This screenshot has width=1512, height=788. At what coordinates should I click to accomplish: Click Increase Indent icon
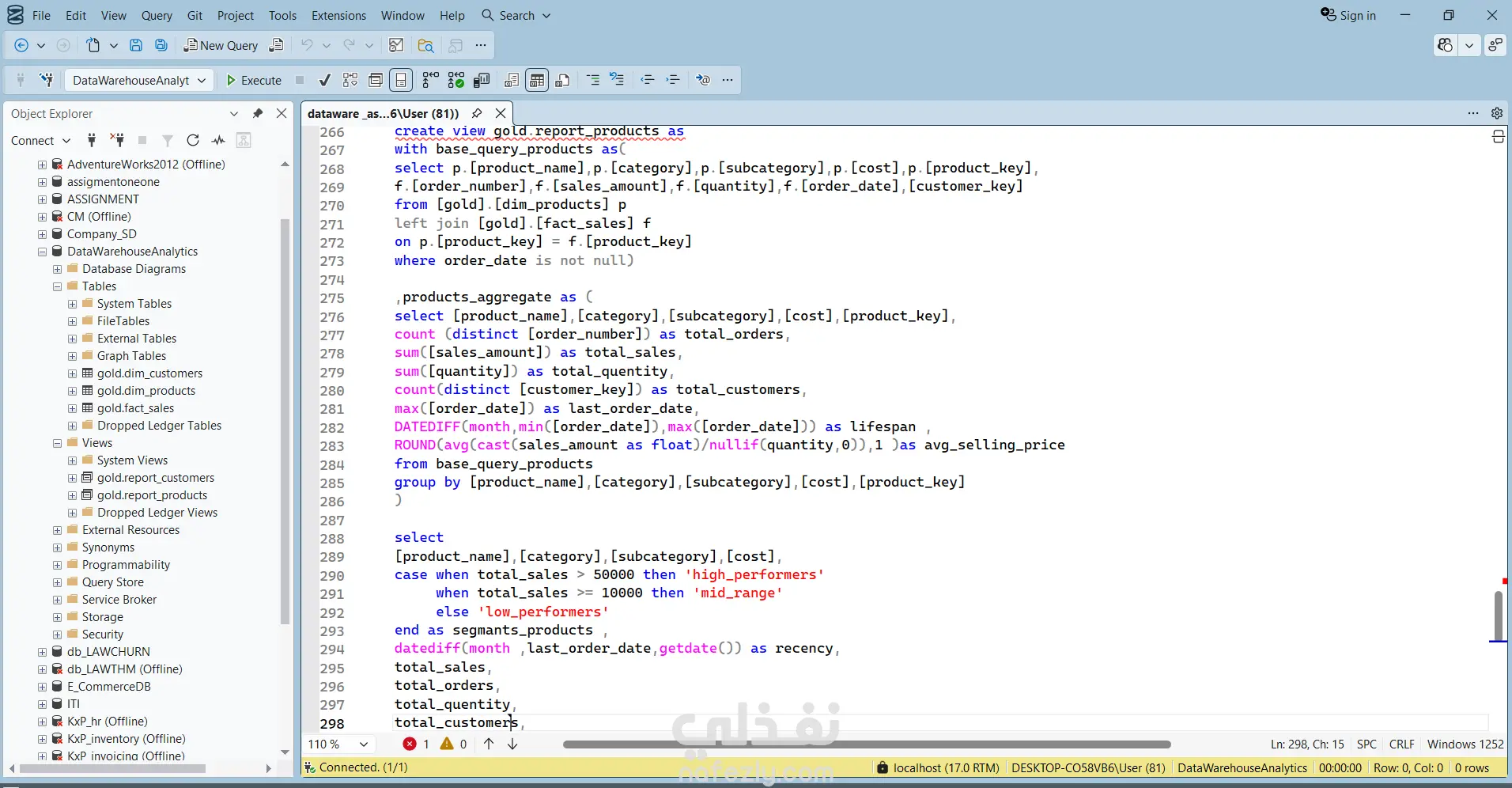click(673, 80)
